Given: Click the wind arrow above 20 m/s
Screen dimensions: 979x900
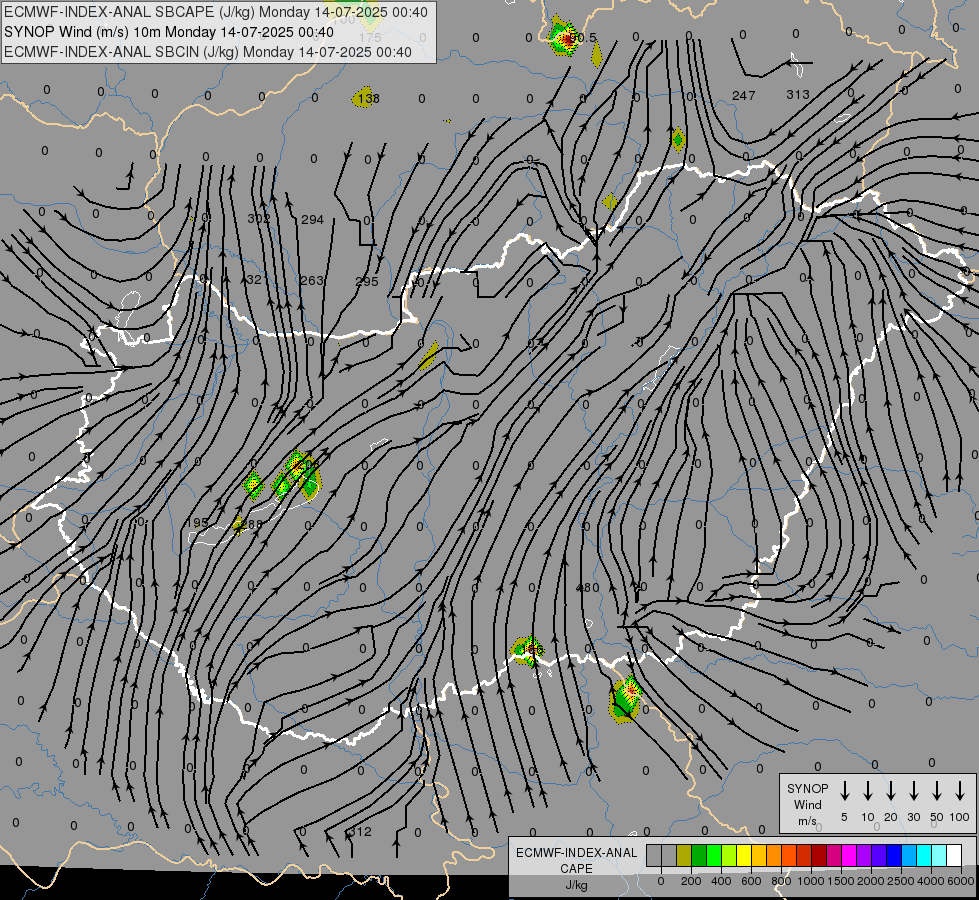Looking at the screenshot, I should click(891, 791).
